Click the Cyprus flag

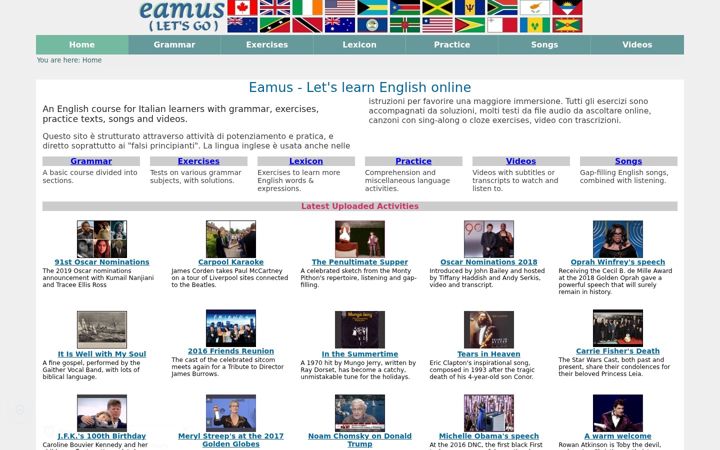tap(535, 7)
